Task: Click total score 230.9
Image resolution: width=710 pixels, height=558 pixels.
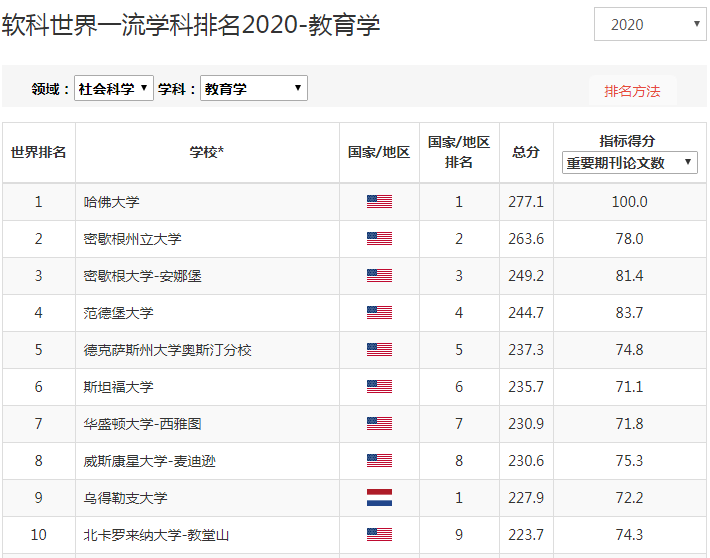Action: 526,423
